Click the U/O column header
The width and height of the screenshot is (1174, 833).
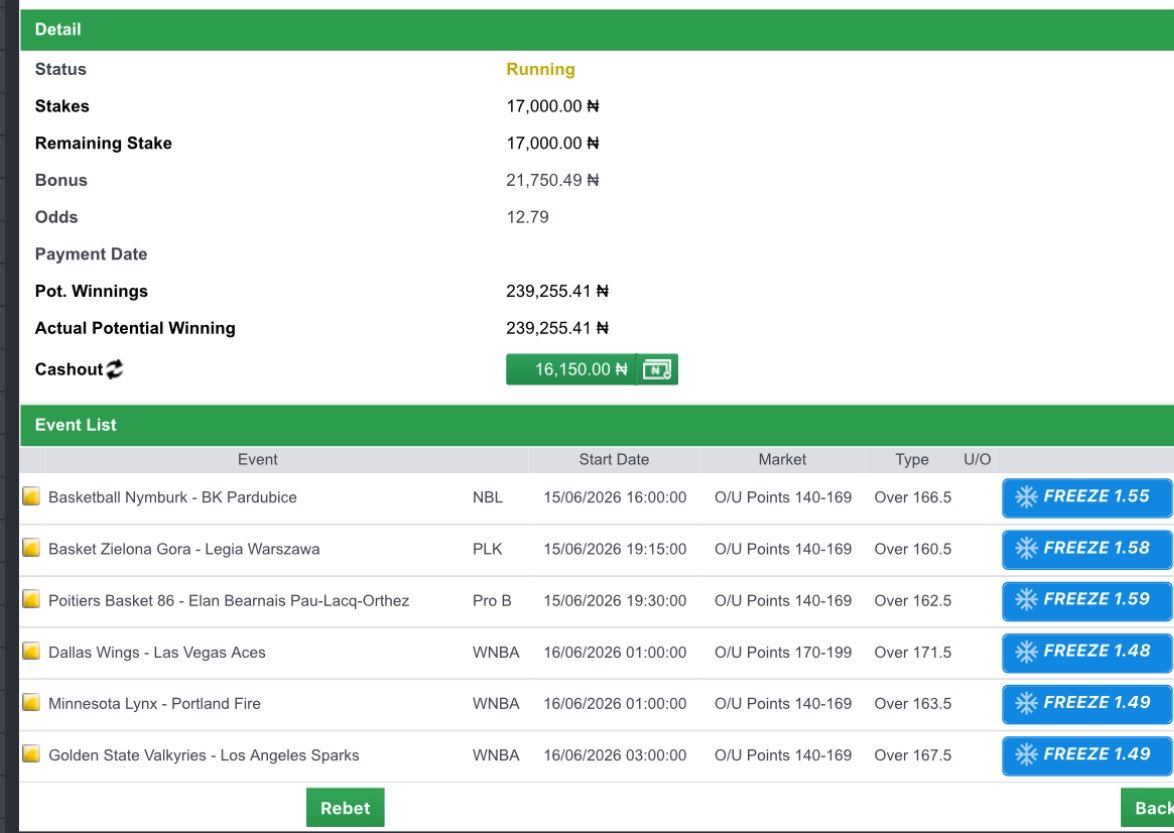tap(977, 460)
